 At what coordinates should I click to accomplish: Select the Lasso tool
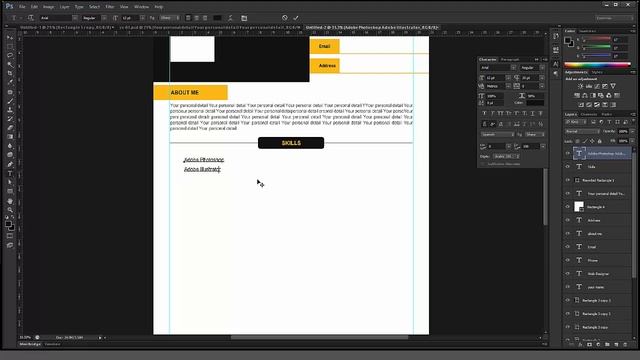pyautogui.click(x=10, y=56)
